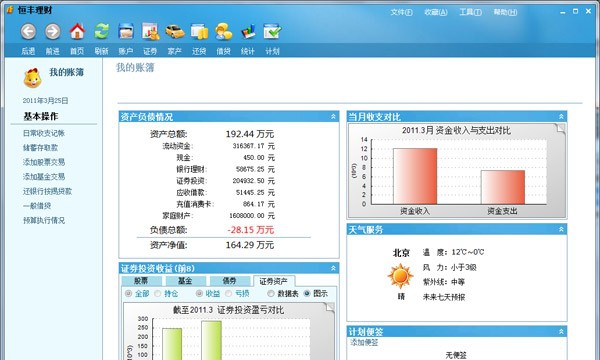Click the sun weather icon for 北京
The height and width of the screenshot is (360, 600).
pyautogui.click(x=400, y=276)
